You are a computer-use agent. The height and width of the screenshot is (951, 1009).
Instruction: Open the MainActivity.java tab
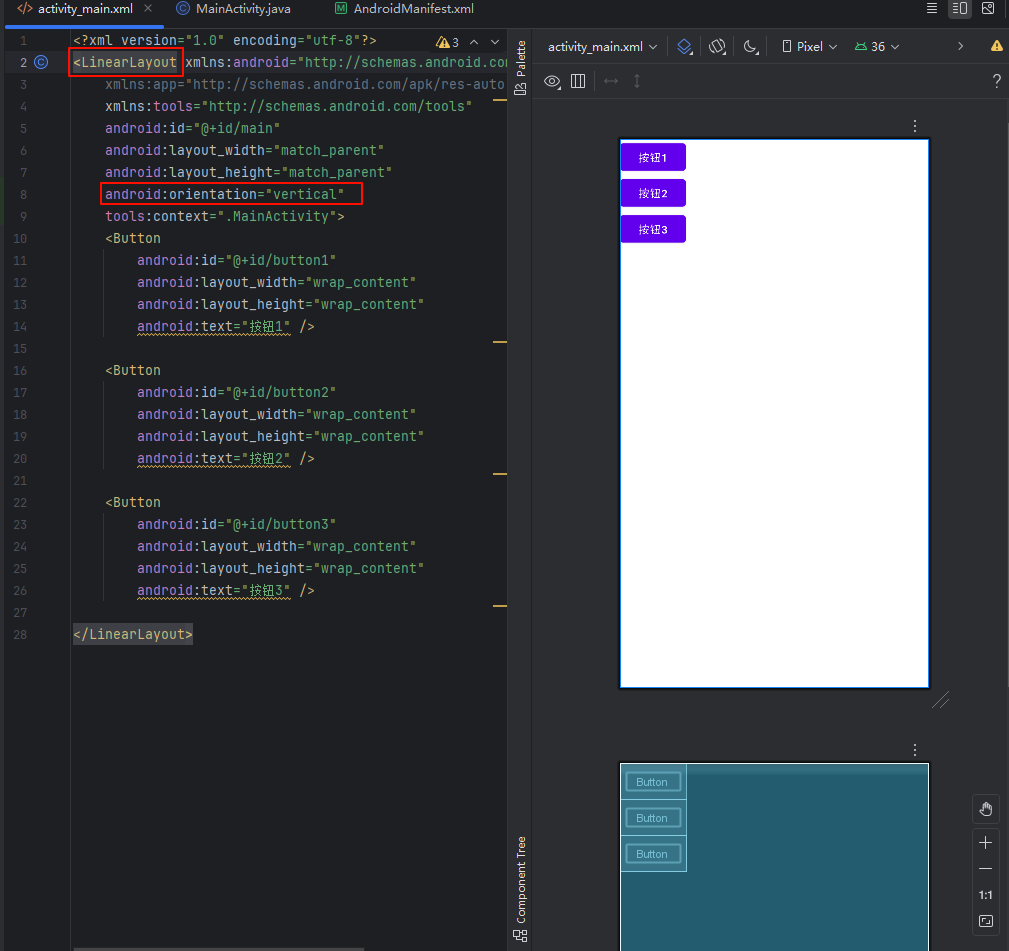(234, 9)
